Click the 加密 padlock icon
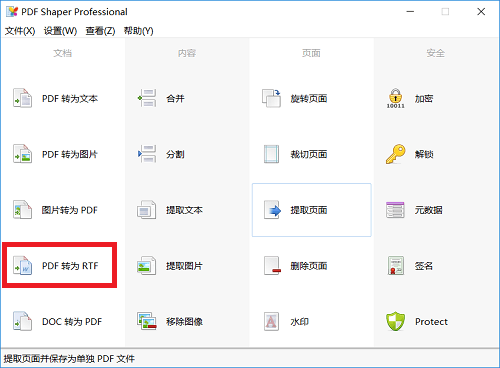Image resolution: width=500 pixels, height=368 pixels. tap(395, 98)
